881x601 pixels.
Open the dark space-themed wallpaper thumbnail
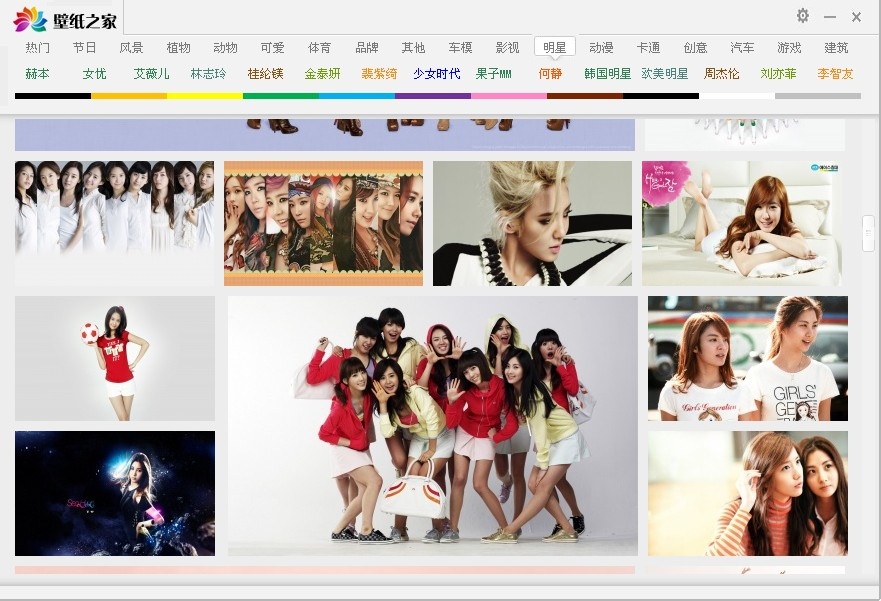click(115, 494)
